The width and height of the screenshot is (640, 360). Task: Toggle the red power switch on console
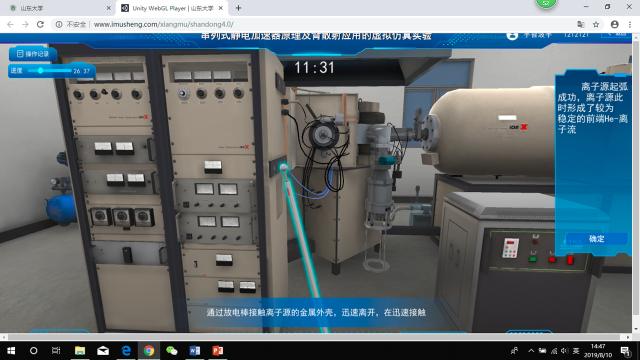tap(570, 260)
